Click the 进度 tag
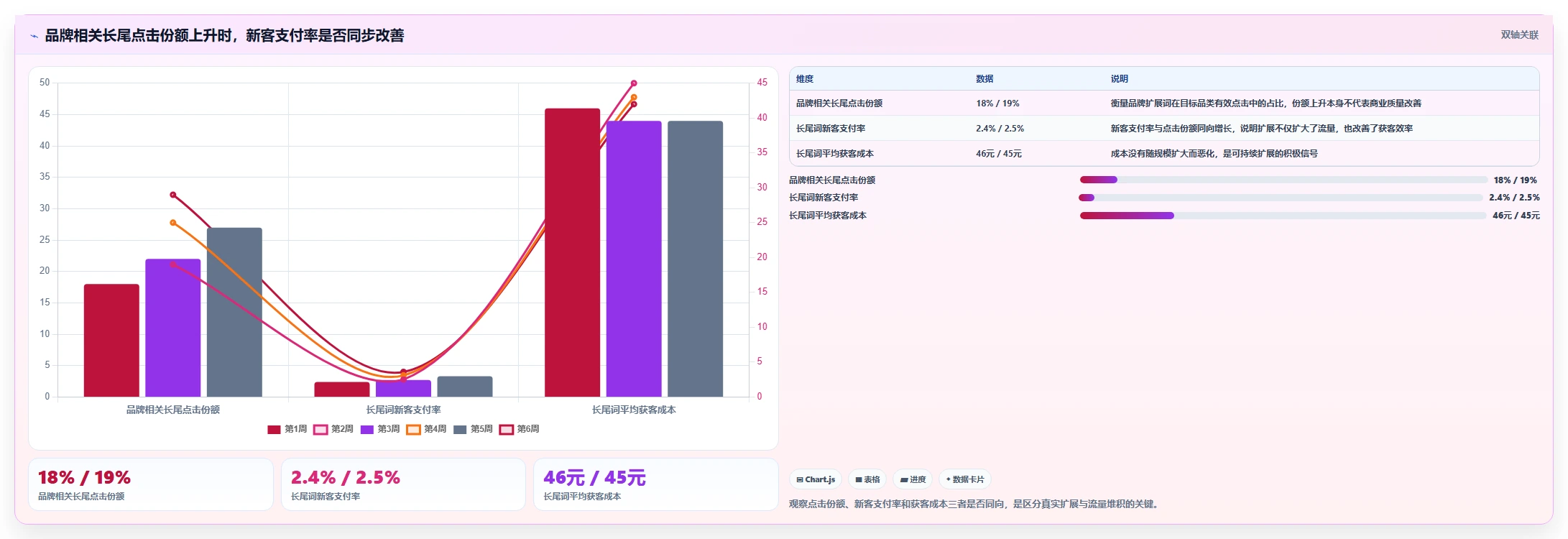 click(913, 479)
